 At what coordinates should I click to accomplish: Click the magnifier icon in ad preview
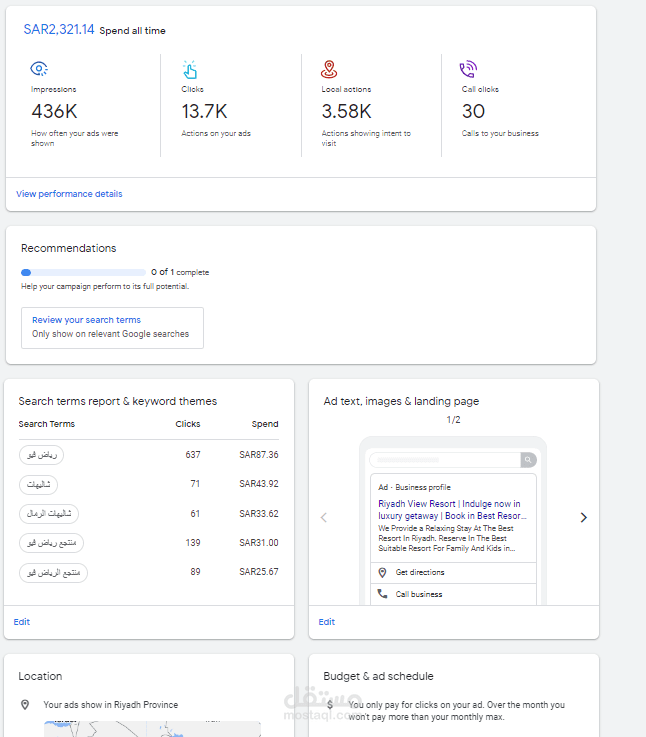click(527, 460)
